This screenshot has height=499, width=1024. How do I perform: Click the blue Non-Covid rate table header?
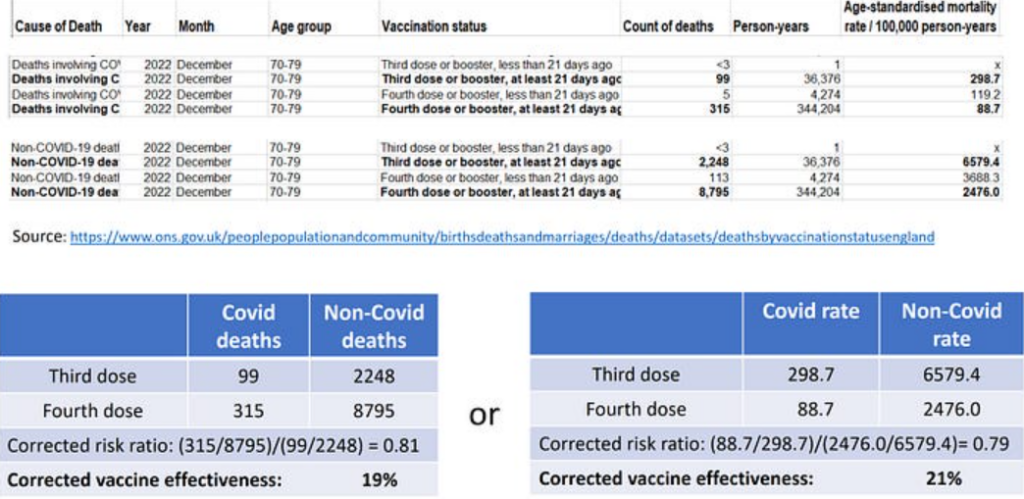[x=950, y=325]
